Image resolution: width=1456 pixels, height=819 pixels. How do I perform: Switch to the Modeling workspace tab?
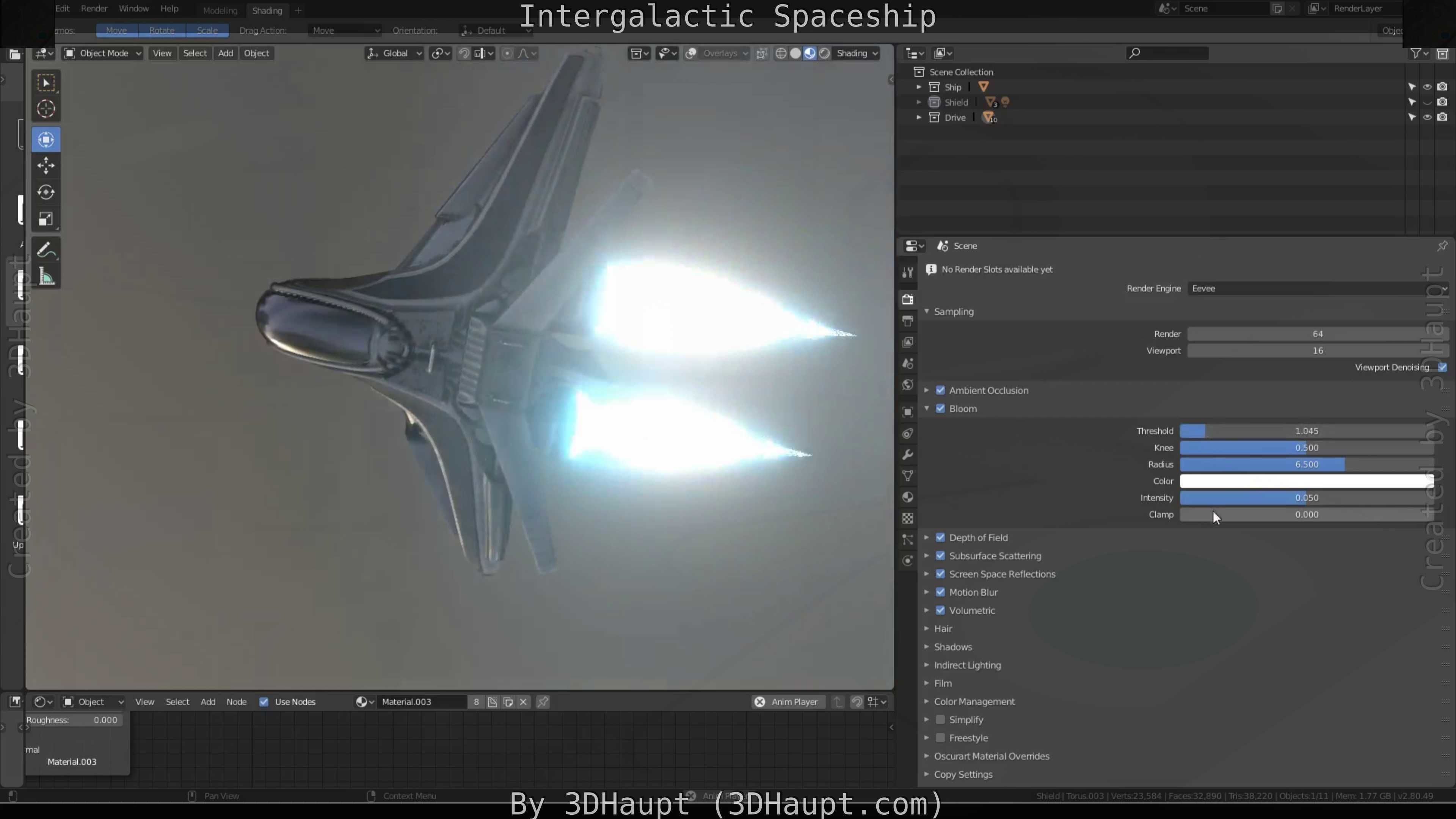[220, 11]
